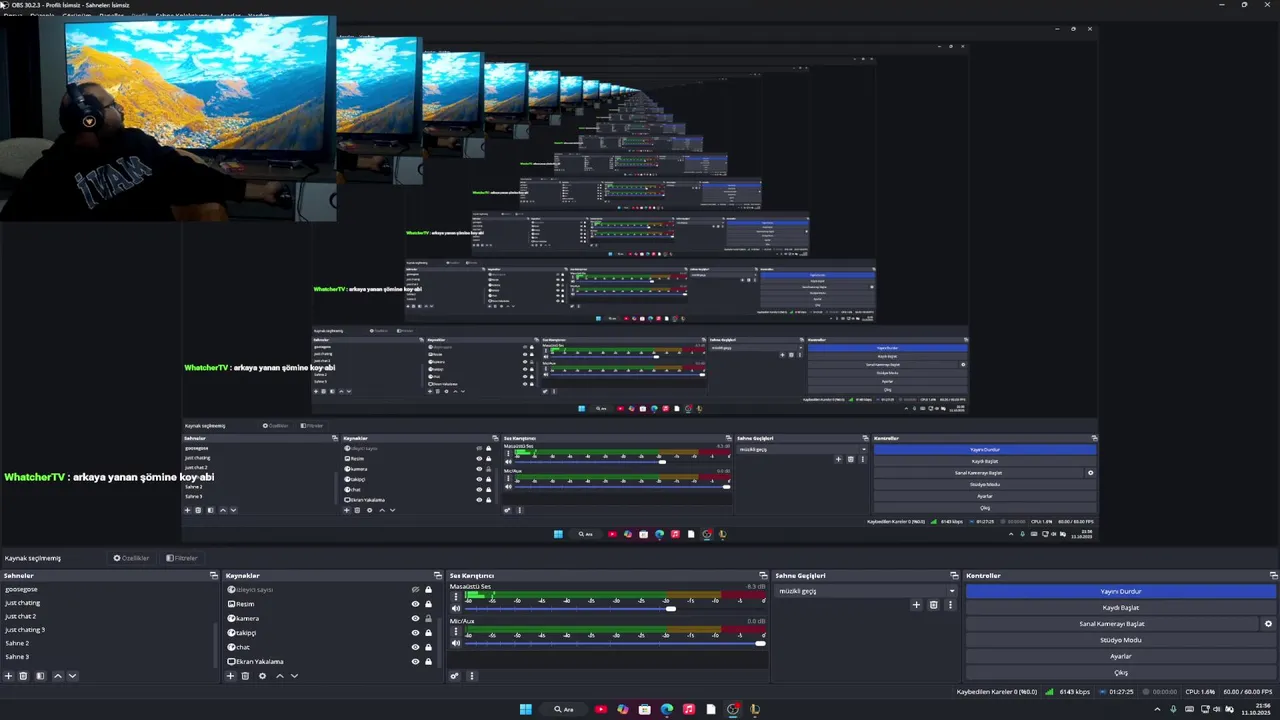Mute Masaüstü Ses with speaker icon

pos(456,608)
